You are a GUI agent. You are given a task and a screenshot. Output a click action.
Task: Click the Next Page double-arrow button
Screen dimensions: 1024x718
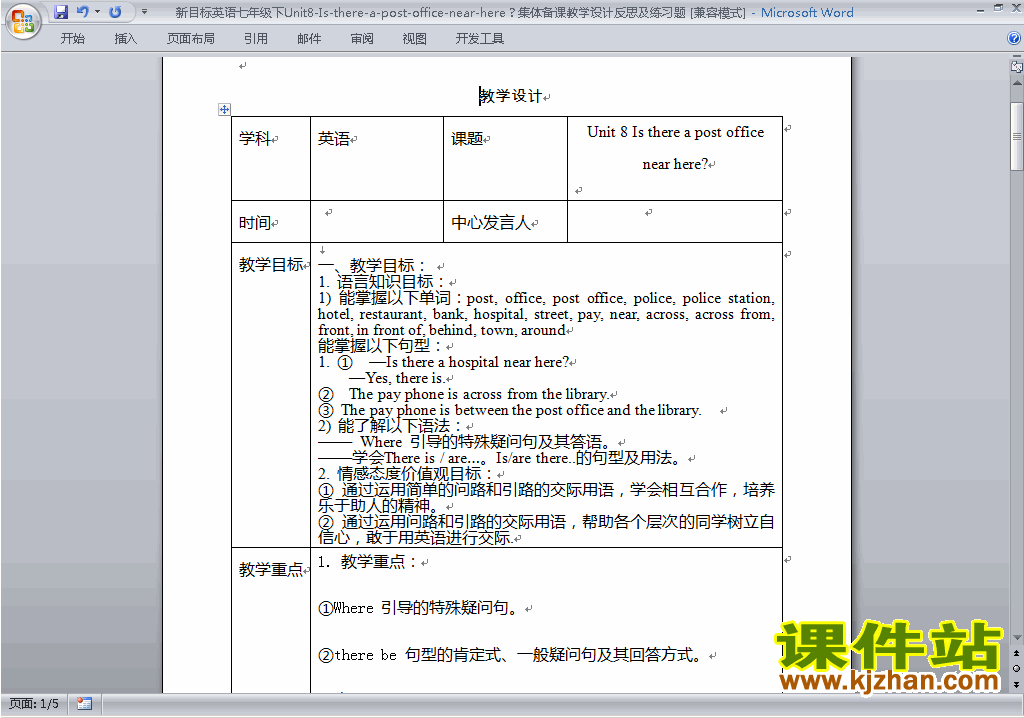1016,684
